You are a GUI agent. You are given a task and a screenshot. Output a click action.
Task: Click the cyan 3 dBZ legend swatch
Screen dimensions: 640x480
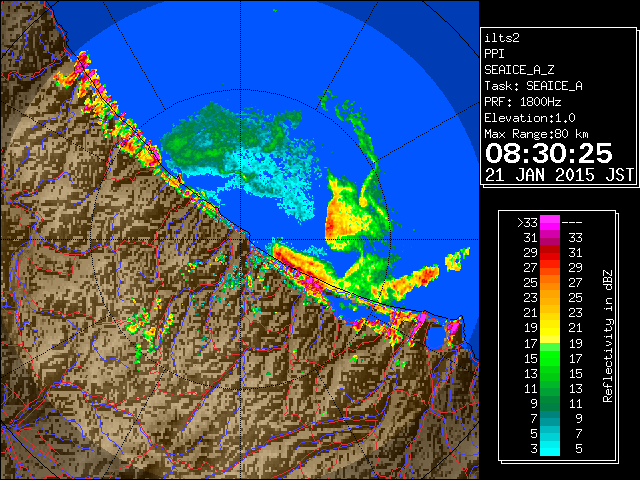coord(550,448)
